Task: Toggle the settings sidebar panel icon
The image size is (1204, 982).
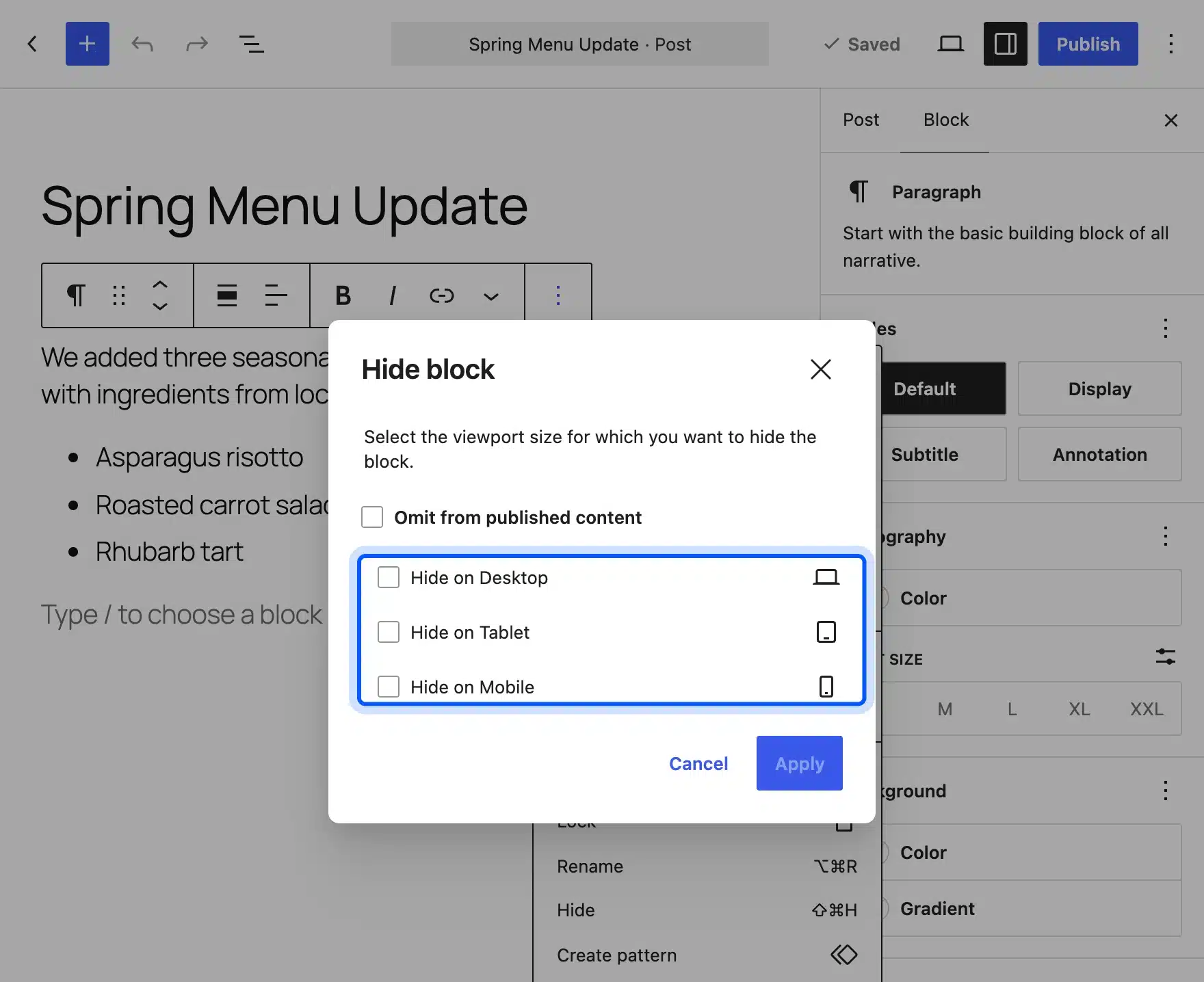Action: coord(1005,44)
